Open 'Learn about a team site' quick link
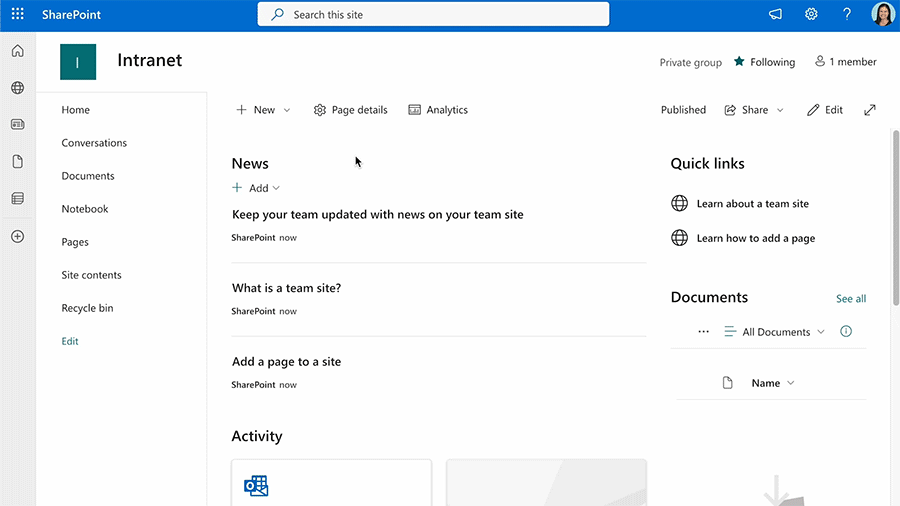900x506 pixels. 752,204
